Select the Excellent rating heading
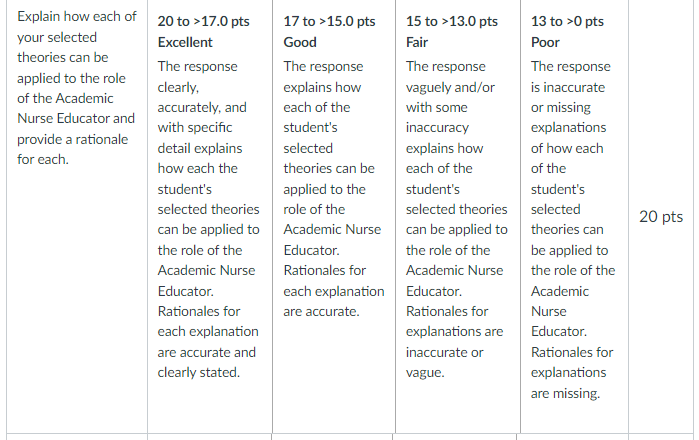This screenshot has width=699, height=440. point(185,42)
